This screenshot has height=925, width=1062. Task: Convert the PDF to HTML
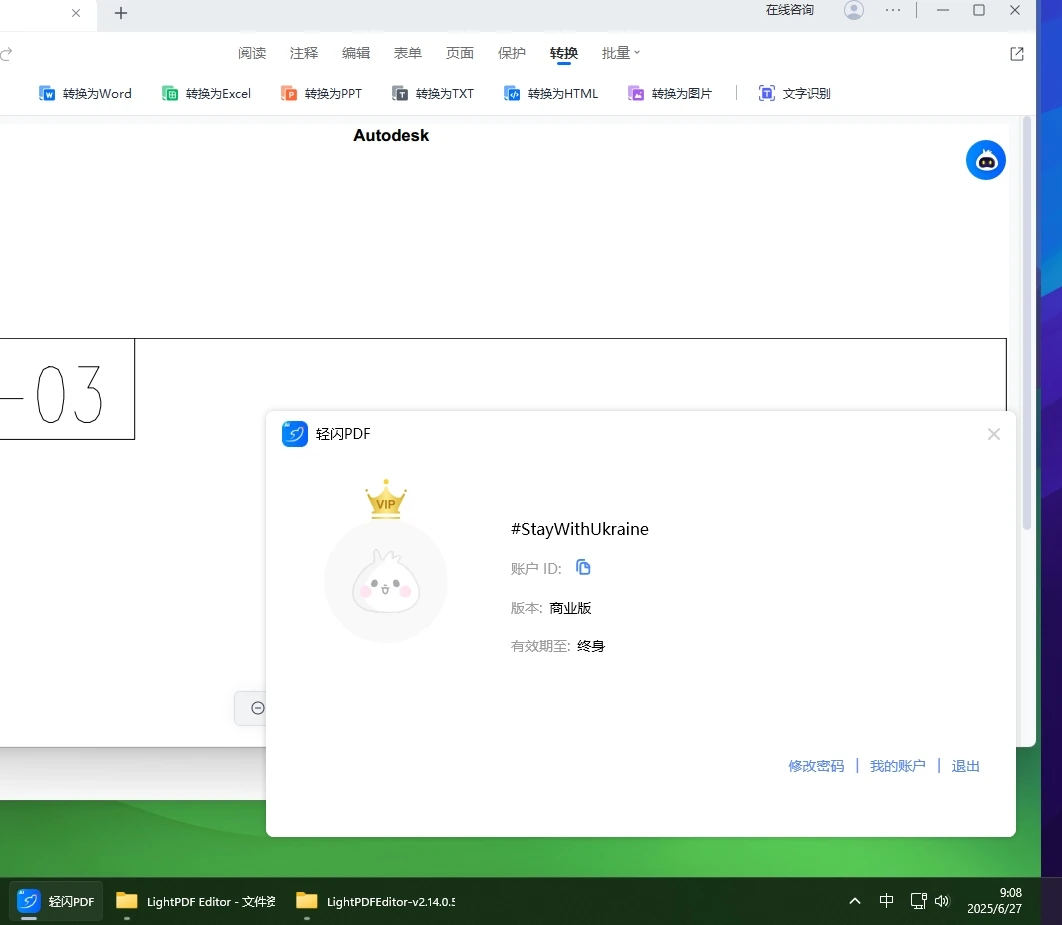click(551, 93)
